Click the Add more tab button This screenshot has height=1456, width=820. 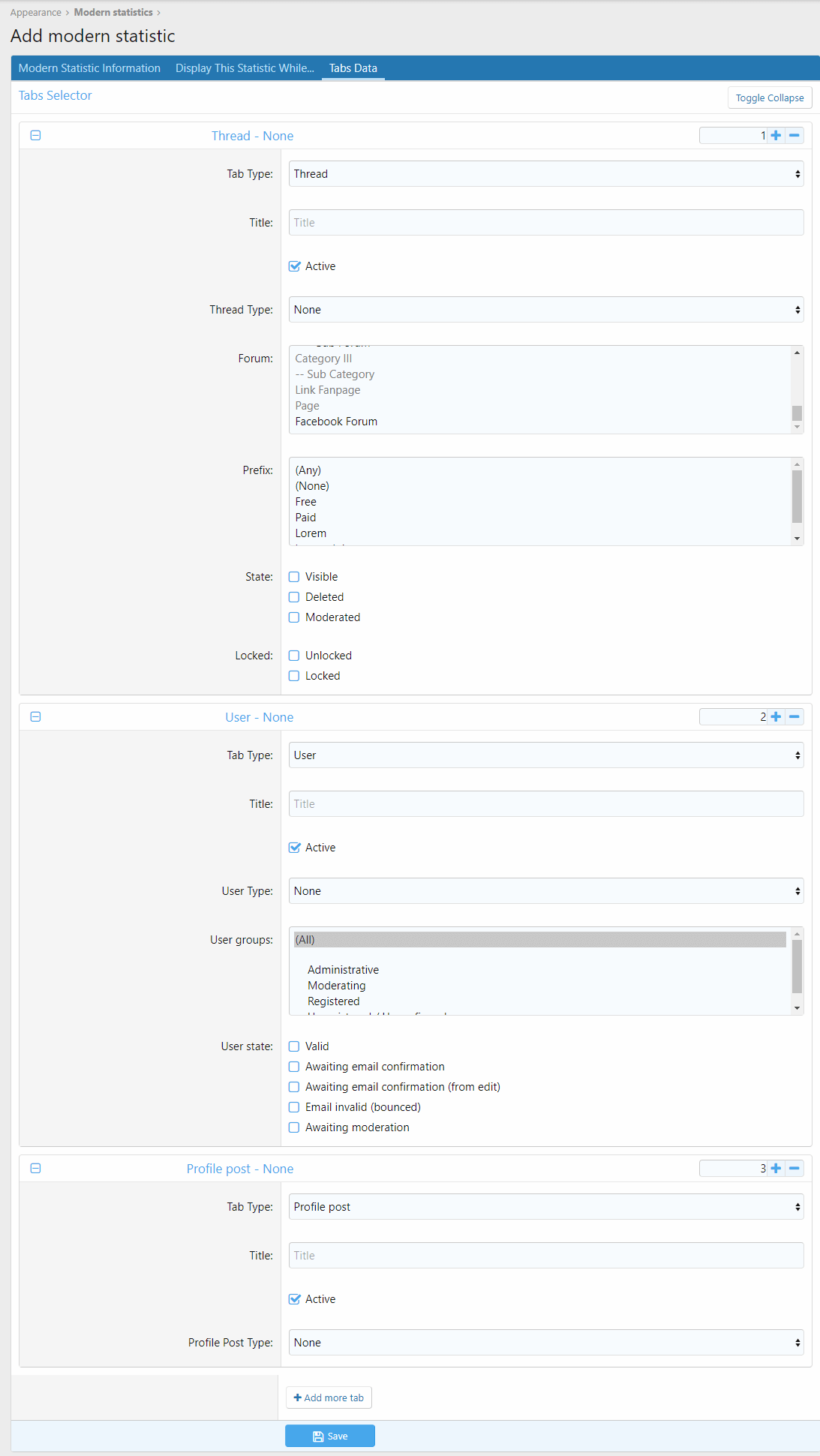329,1397
